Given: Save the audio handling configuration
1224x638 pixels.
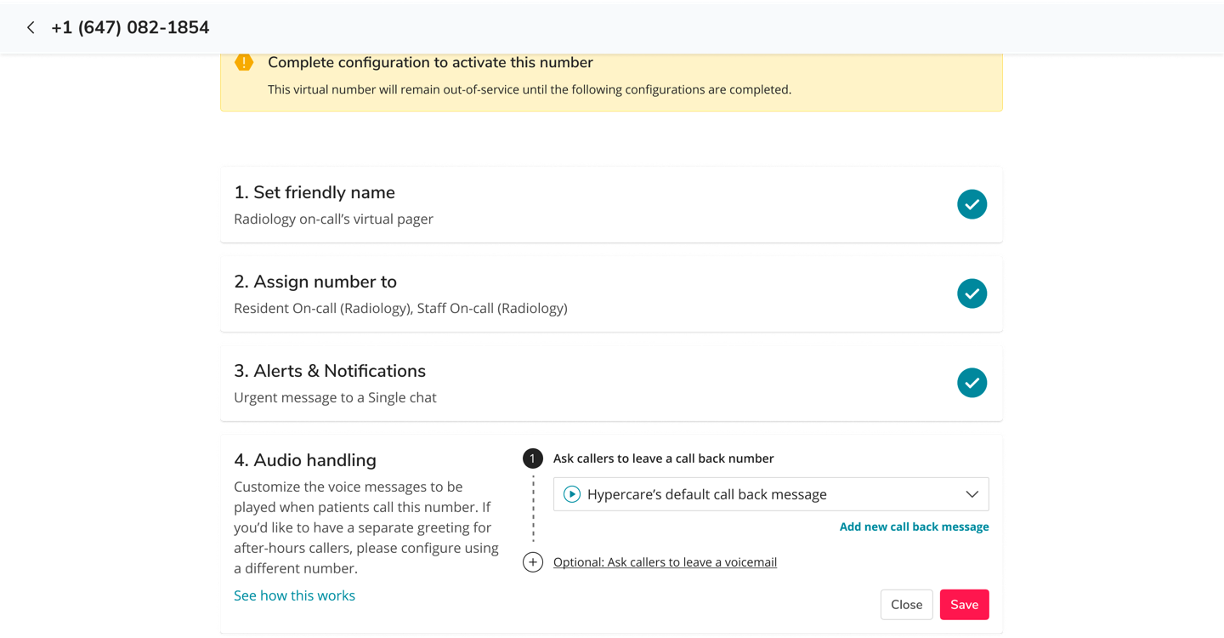Looking at the screenshot, I should [963, 604].
